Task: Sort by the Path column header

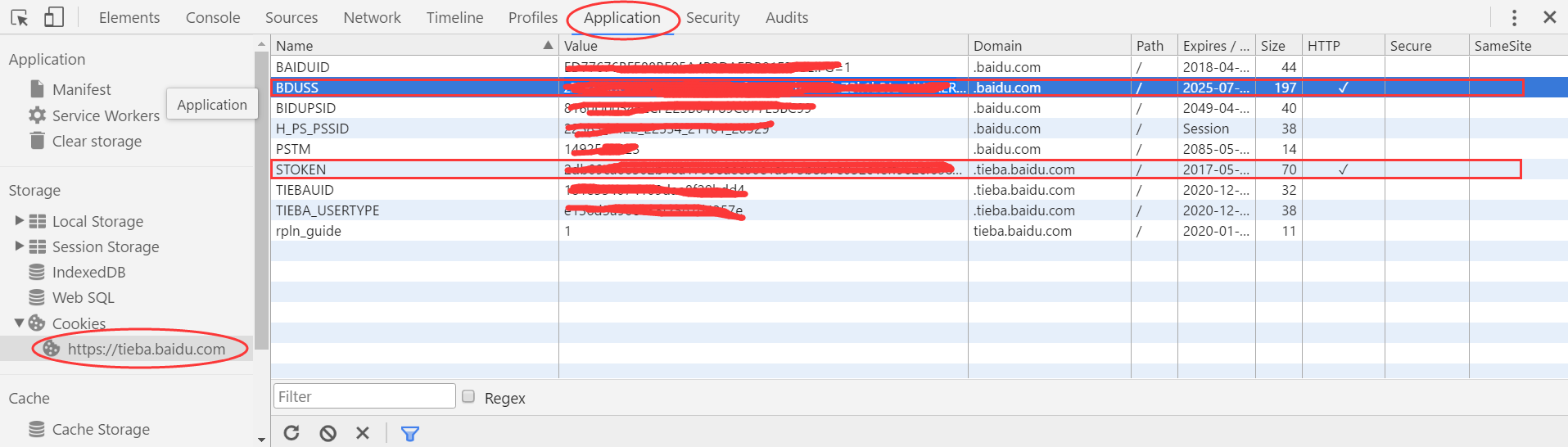Action: 1155,46
